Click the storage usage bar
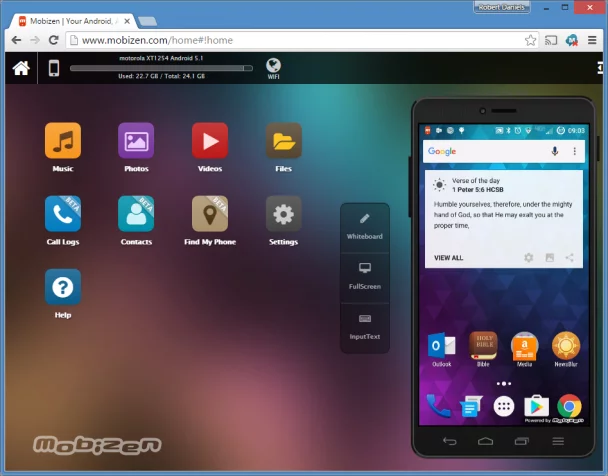The height and width of the screenshot is (476, 608). pos(161,68)
